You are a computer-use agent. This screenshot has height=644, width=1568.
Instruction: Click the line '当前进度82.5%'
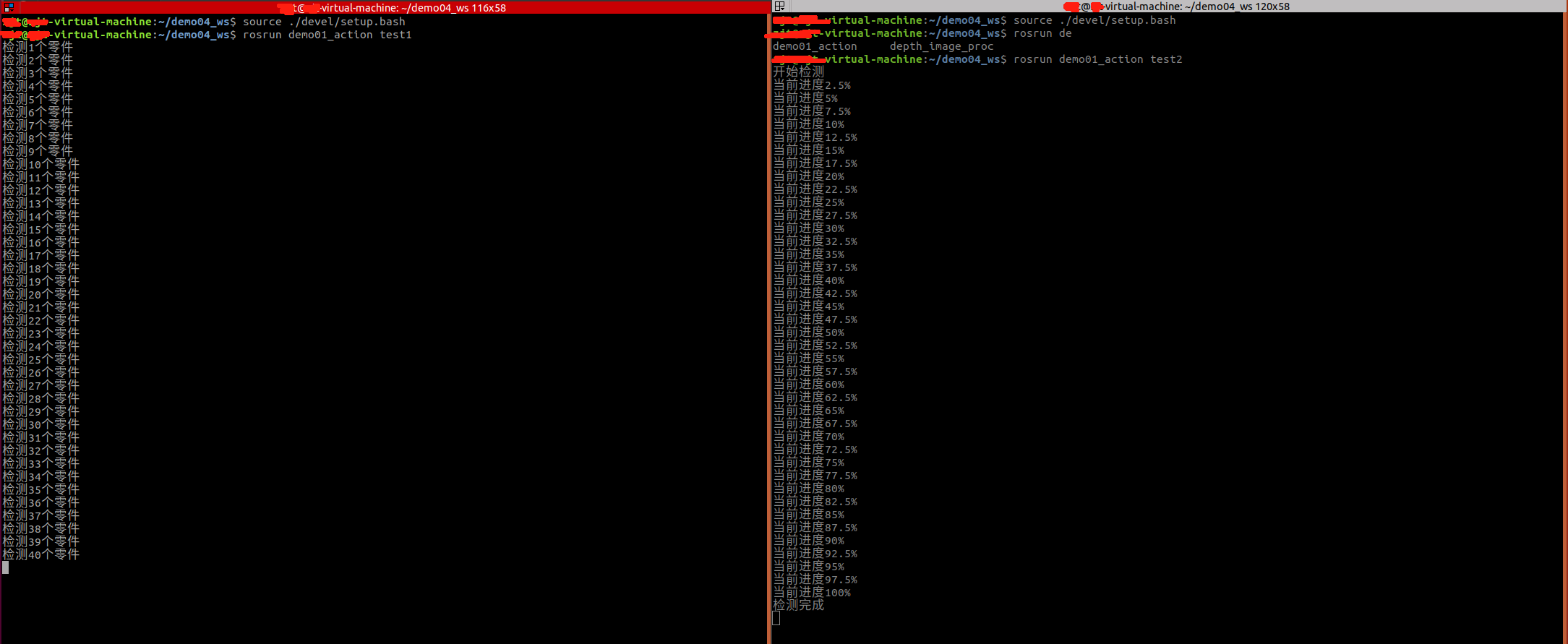815,502
